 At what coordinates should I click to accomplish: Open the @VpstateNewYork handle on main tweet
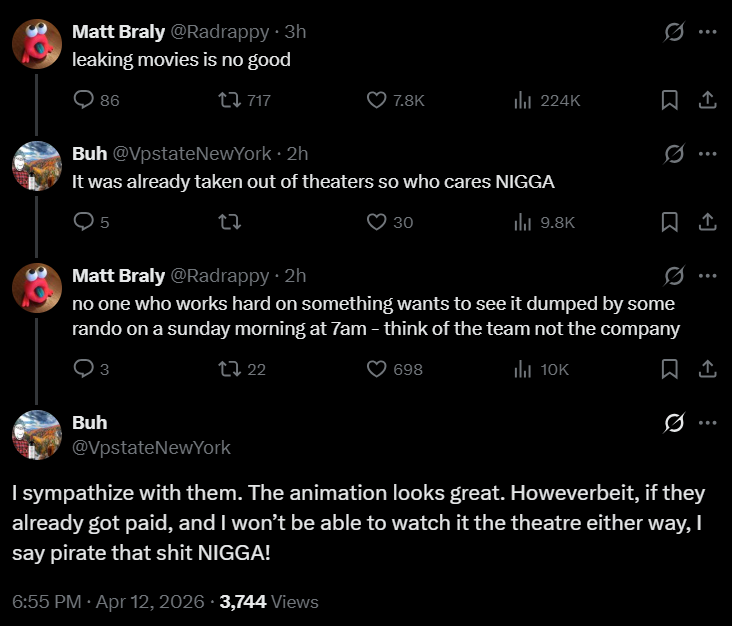click(x=151, y=448)
